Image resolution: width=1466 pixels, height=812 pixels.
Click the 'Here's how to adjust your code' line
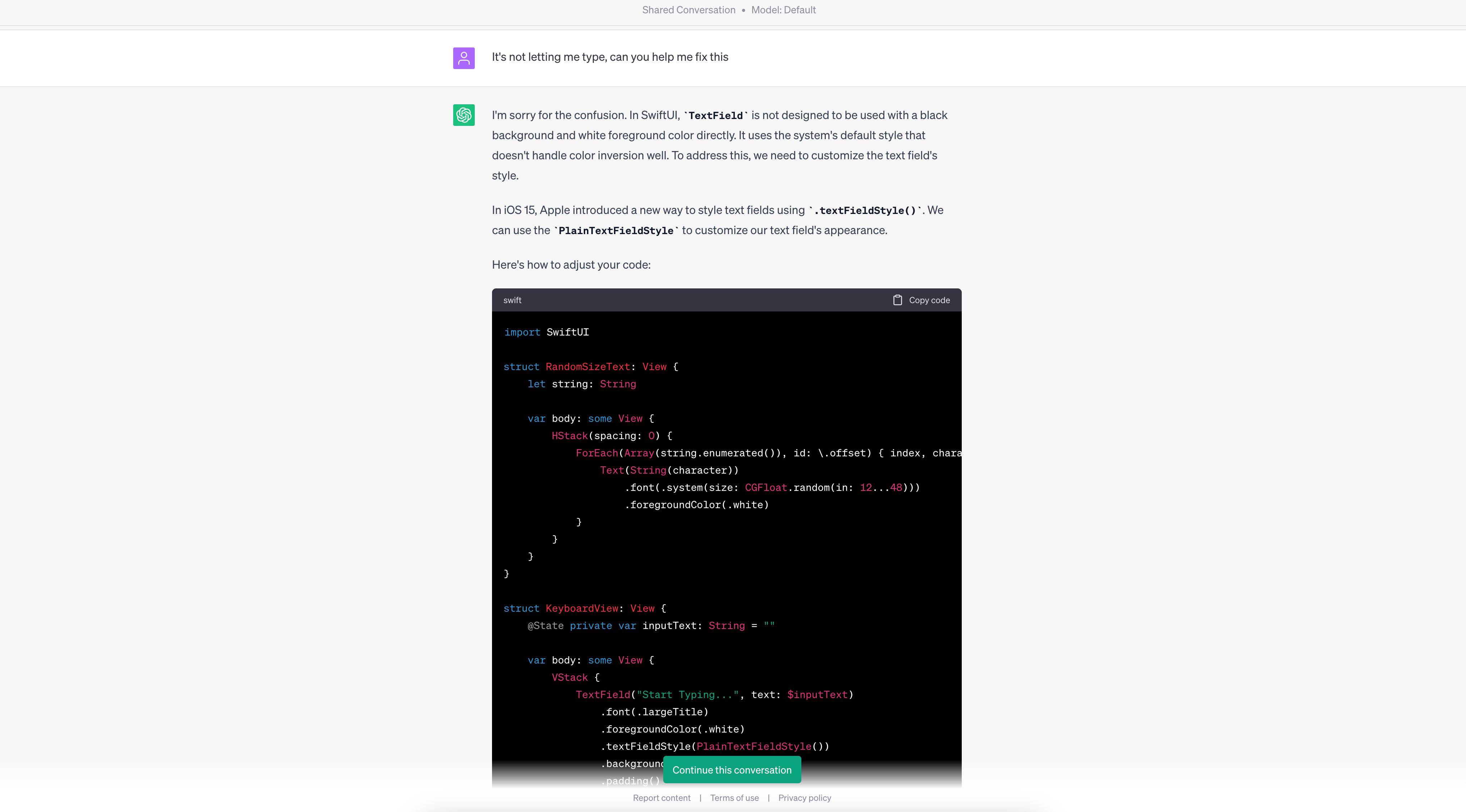click(x=572, y=265)
